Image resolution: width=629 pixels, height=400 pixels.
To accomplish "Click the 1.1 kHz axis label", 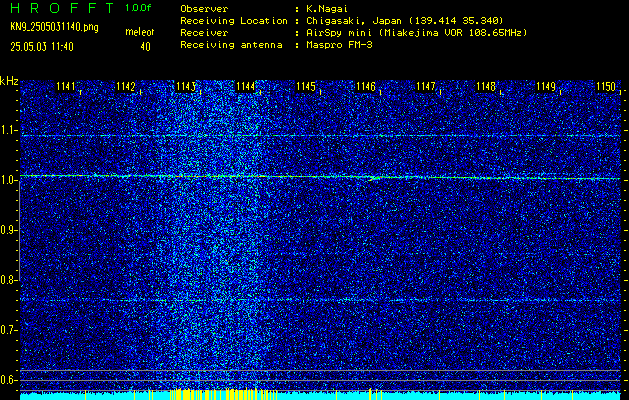I will (8, 130).
